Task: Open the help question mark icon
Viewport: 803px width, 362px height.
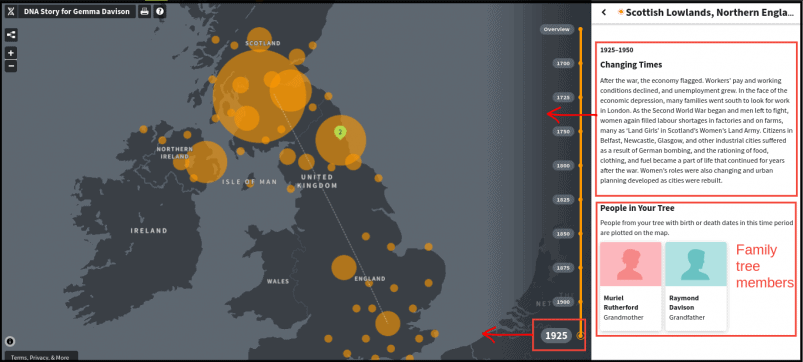Action: point(160,11)
